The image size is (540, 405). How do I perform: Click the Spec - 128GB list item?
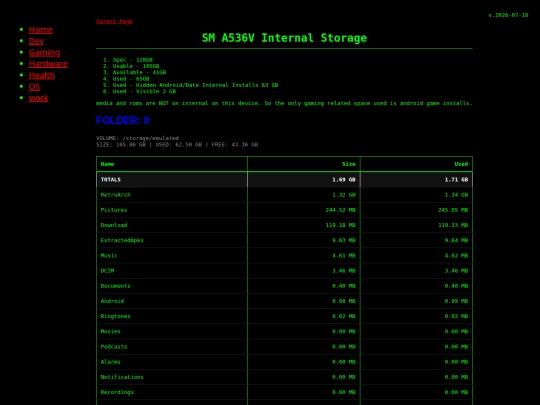[133, 60]
